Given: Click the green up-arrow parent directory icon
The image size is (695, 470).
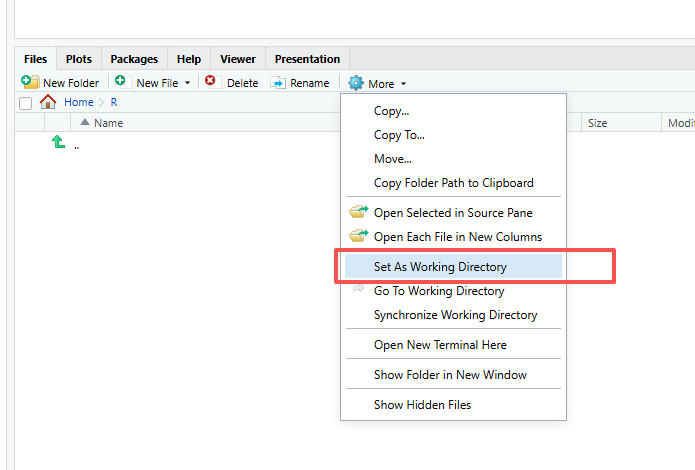Looking at the screenshot, I should click(59, 143).
